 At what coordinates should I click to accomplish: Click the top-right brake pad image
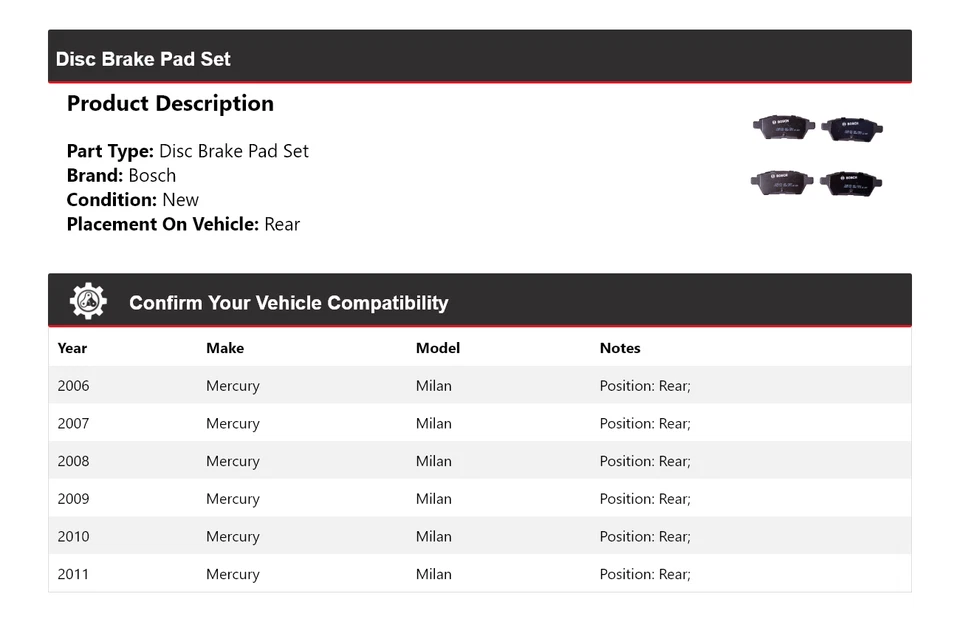pos(851,129)
